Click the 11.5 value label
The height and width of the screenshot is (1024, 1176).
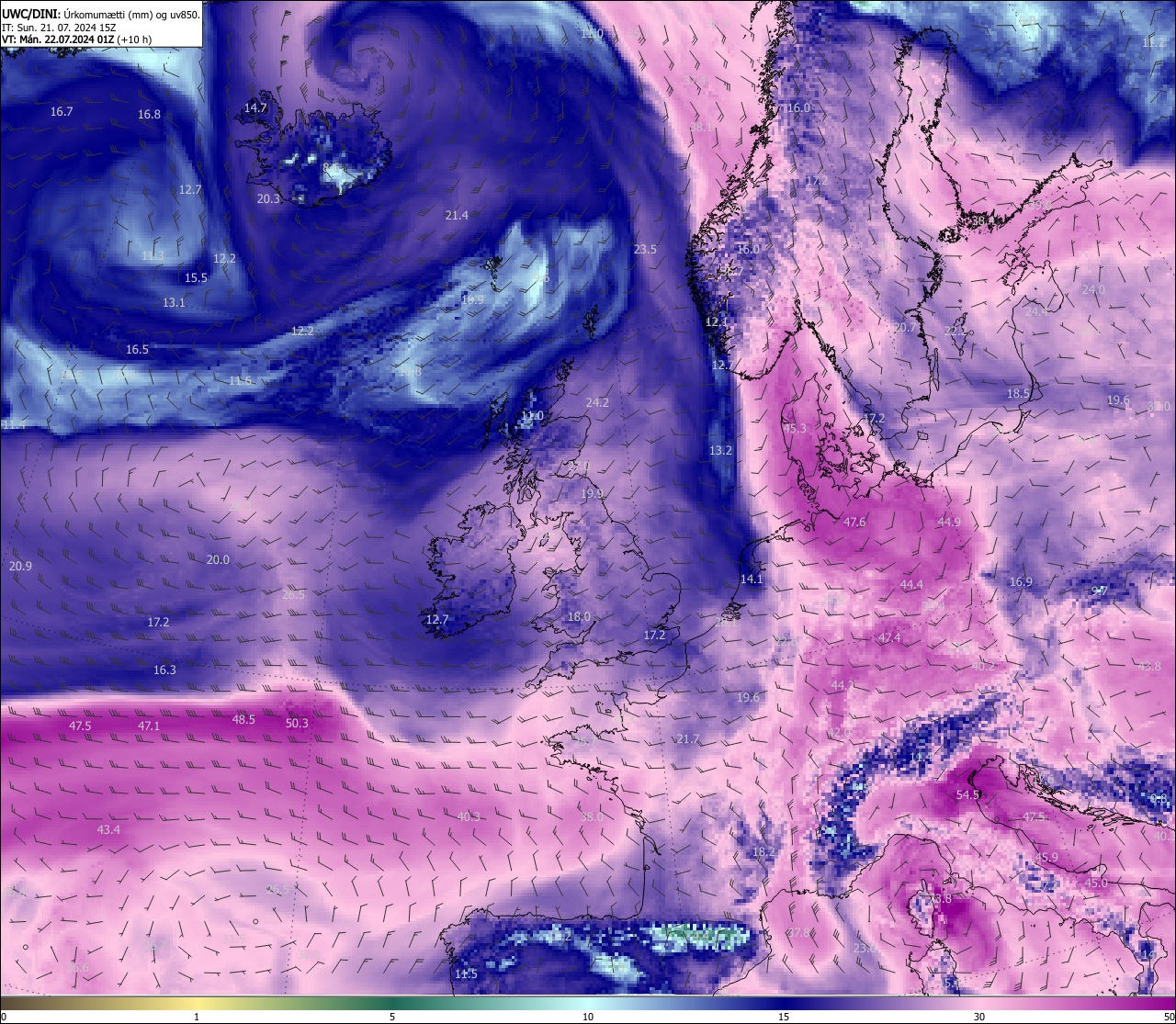pos(466,973)
